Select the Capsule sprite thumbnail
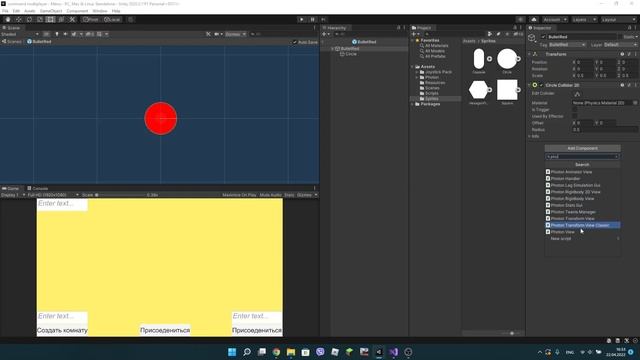This screenshot has width=640, height=360. pyautogui.click(x=479, y=59)
